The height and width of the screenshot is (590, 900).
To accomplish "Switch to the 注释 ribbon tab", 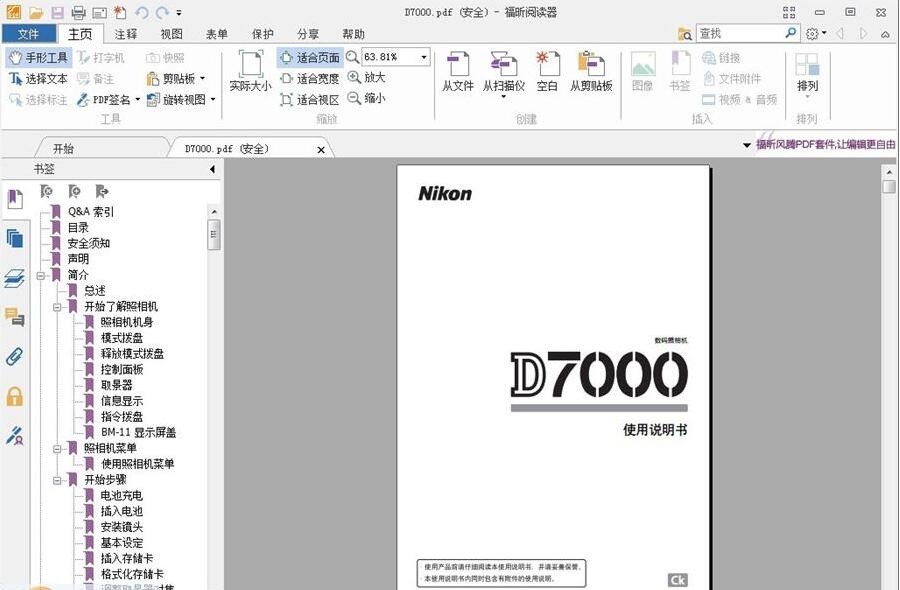I will [x=124, y=33].
